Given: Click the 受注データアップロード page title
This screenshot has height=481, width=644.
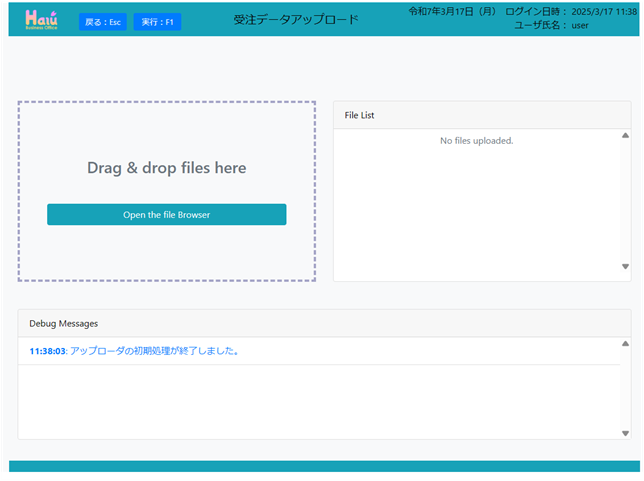Looking at the screenshot, I should (x=296, y=19).
